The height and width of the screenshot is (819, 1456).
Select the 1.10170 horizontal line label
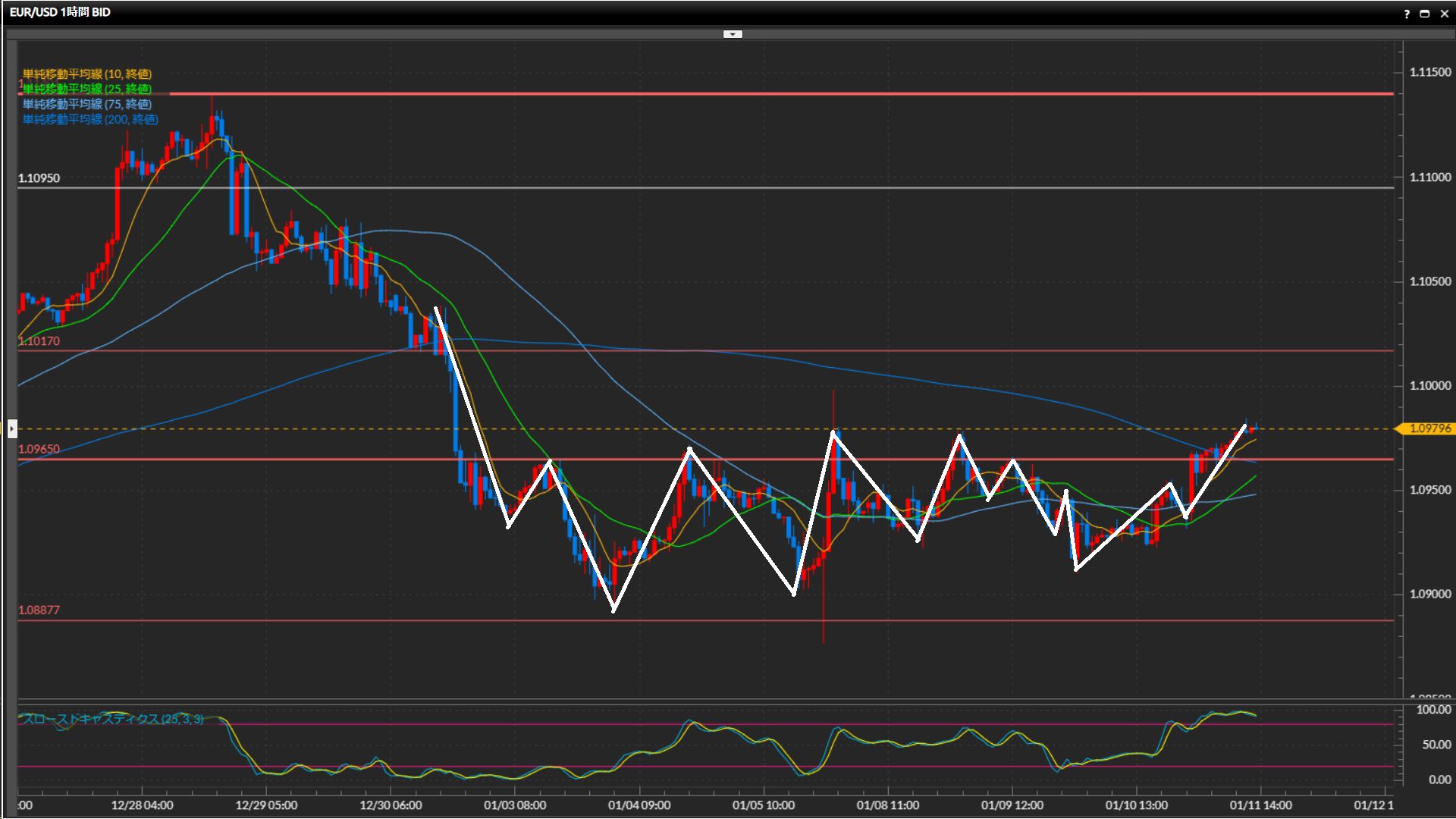(x=39, y=341)
